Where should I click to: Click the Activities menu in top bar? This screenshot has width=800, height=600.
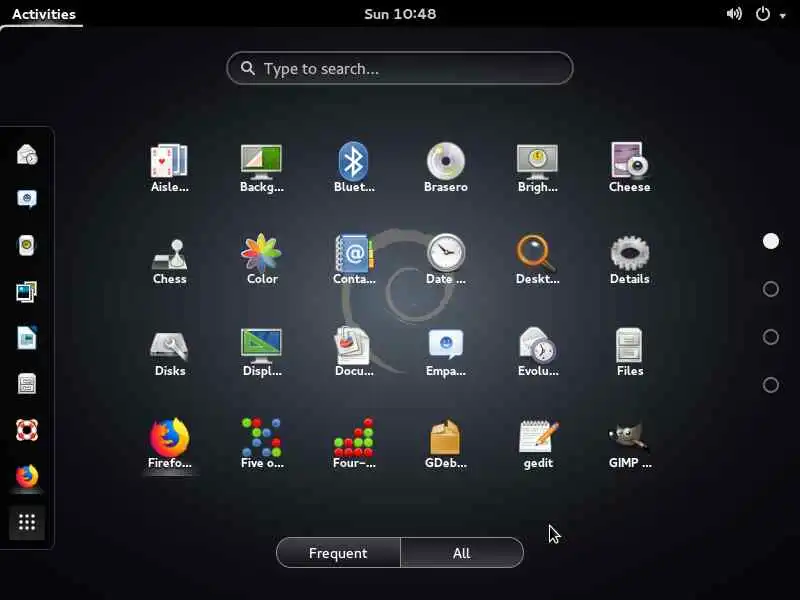pyautogui.click(x=43, y=14)
